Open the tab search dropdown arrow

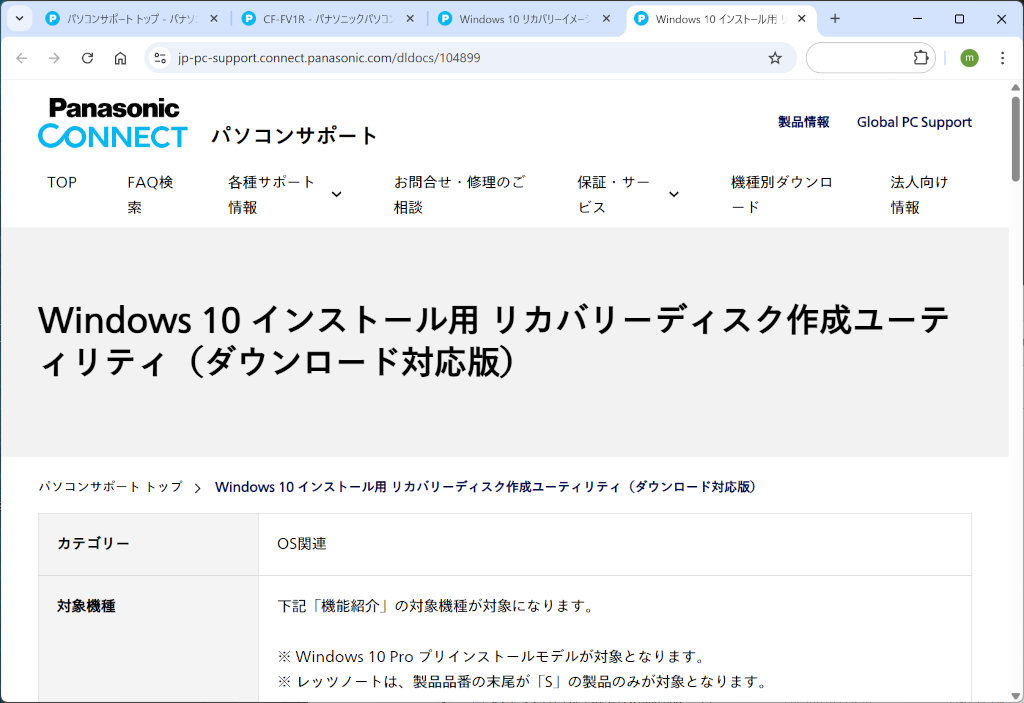coord(20,18)
